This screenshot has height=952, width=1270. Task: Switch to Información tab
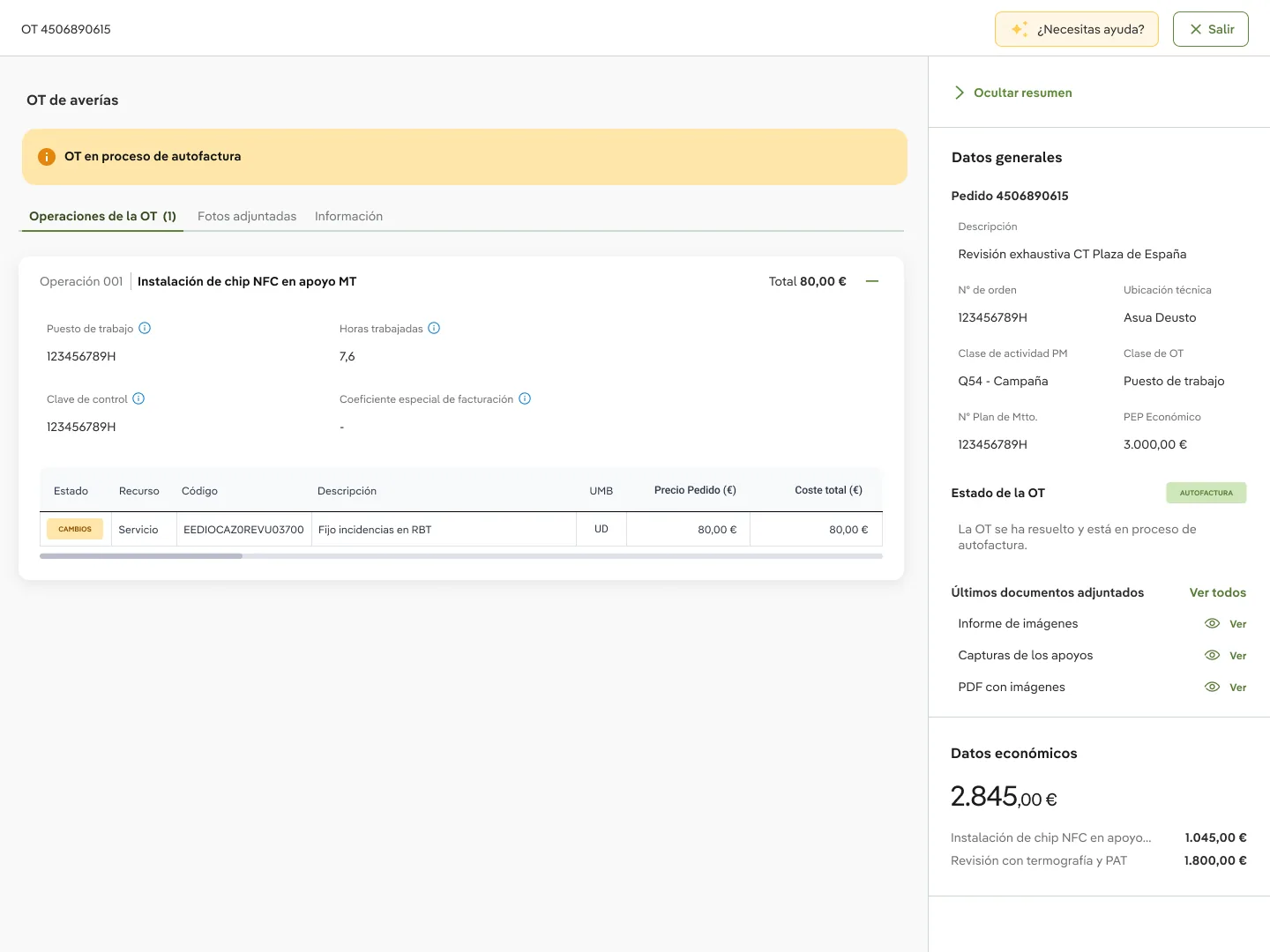point(348,216)
